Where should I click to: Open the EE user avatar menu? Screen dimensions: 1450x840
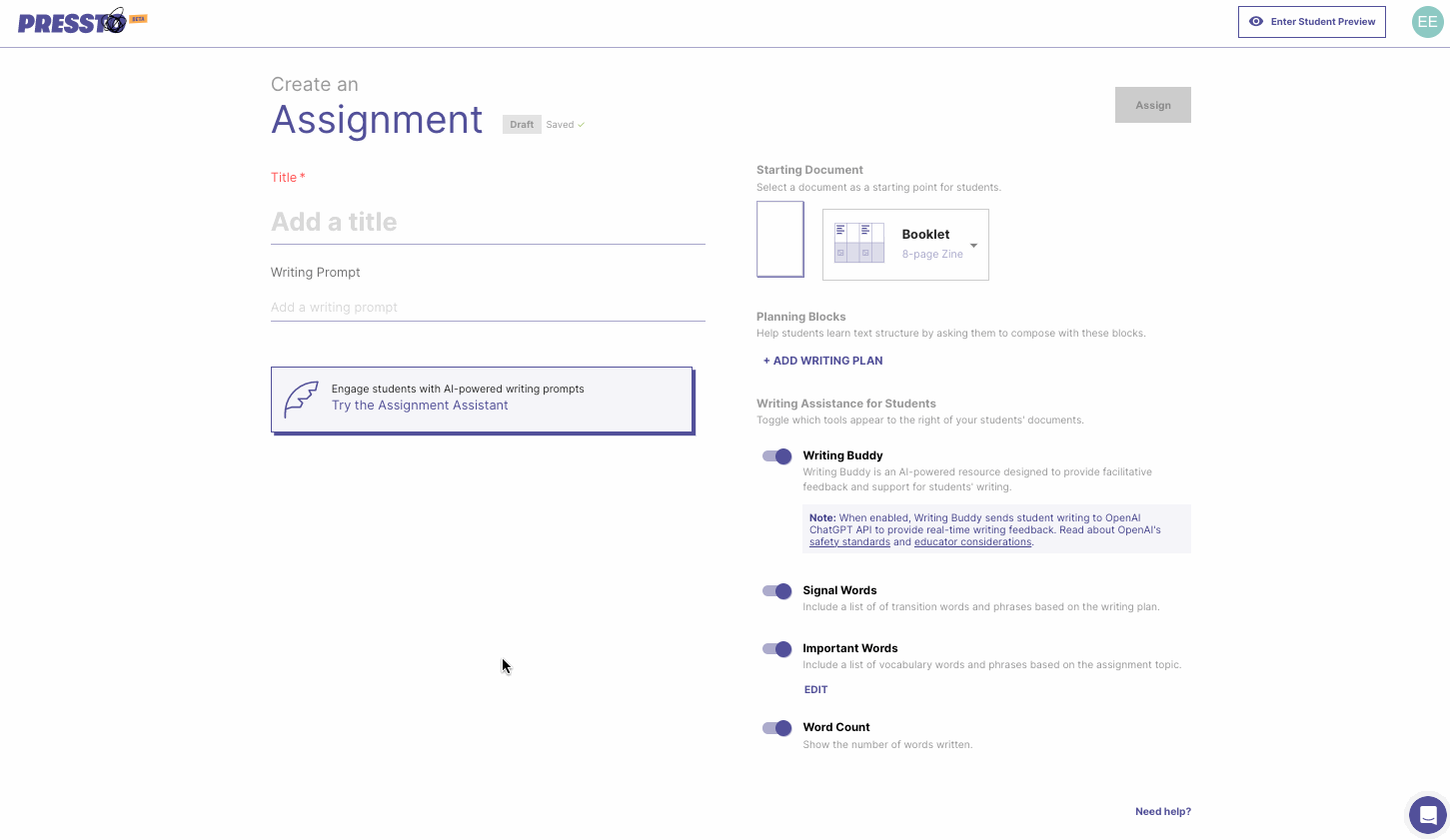[x=1427, y=22]
